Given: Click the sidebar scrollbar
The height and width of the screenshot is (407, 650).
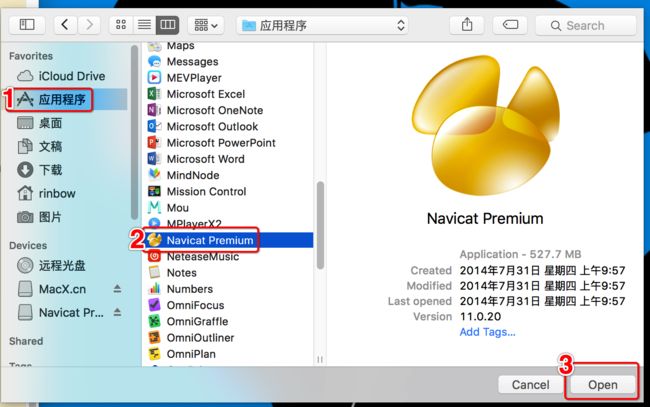Looking at the screenshot, I should pos(134,133).
